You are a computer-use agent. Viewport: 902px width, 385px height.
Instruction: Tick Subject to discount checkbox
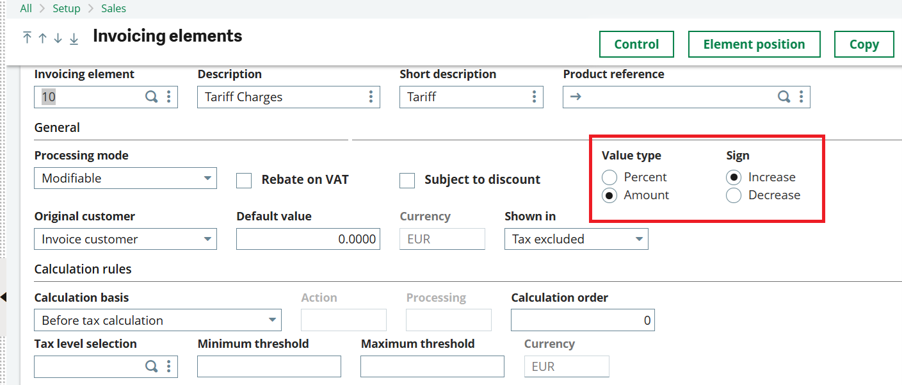click(407, 181)
